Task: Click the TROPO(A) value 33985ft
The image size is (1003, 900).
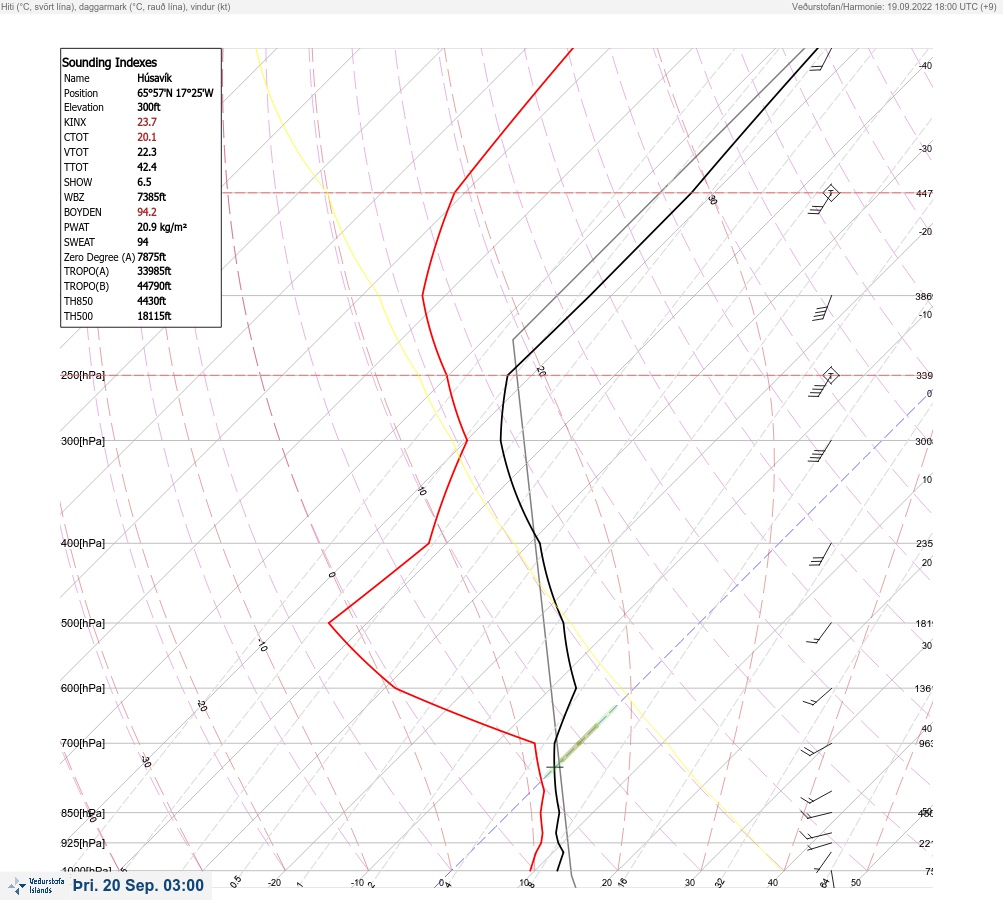Action: (154, 271)
